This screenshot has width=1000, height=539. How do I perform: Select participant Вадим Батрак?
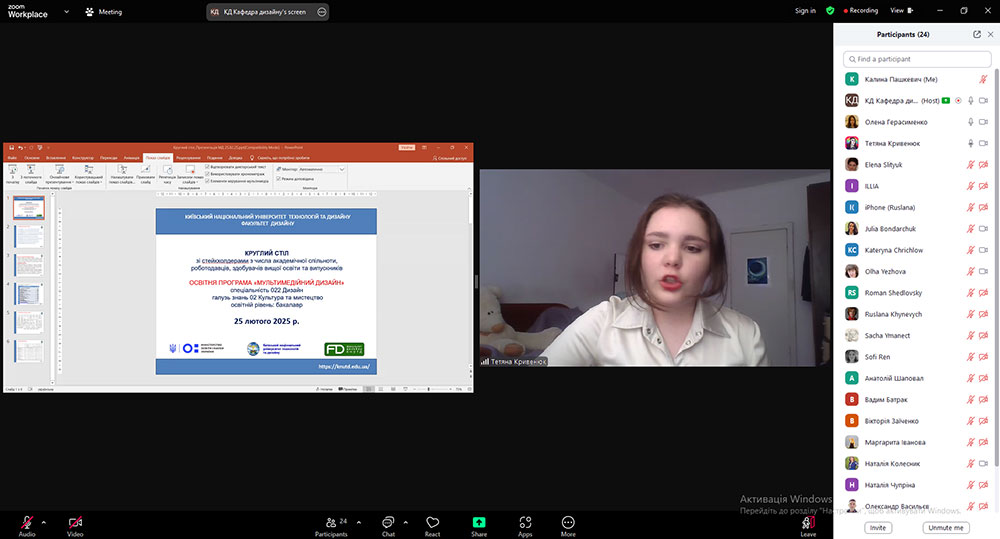click(917, 399)
